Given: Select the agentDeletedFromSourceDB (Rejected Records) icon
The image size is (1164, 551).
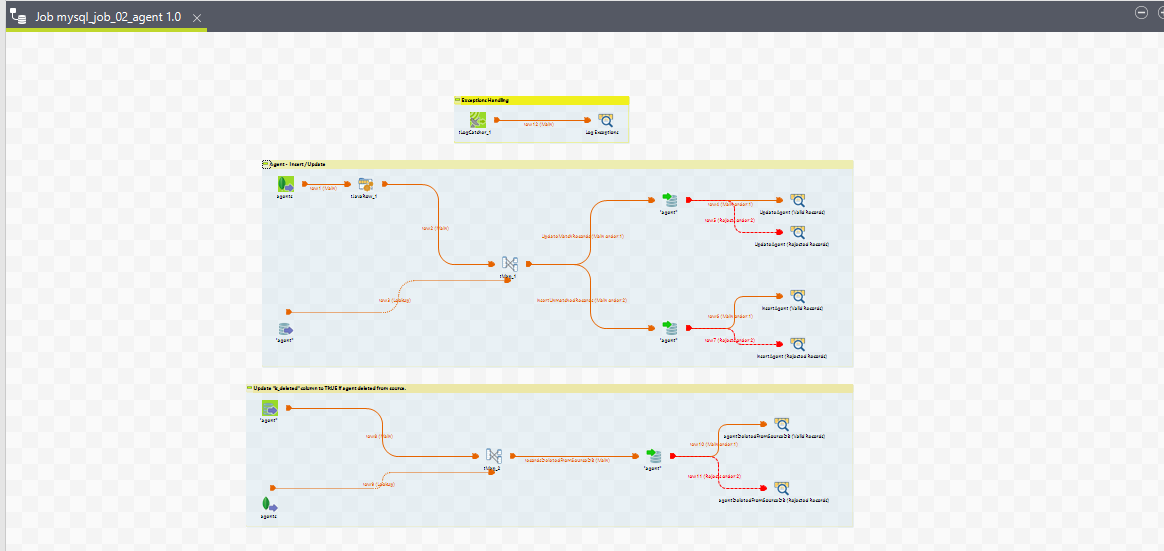Looking at the screenshot, I should point(782,487).
